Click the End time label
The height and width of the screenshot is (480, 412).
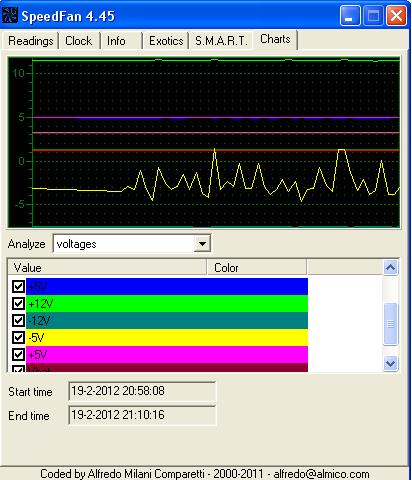click(x=29, y=416)
